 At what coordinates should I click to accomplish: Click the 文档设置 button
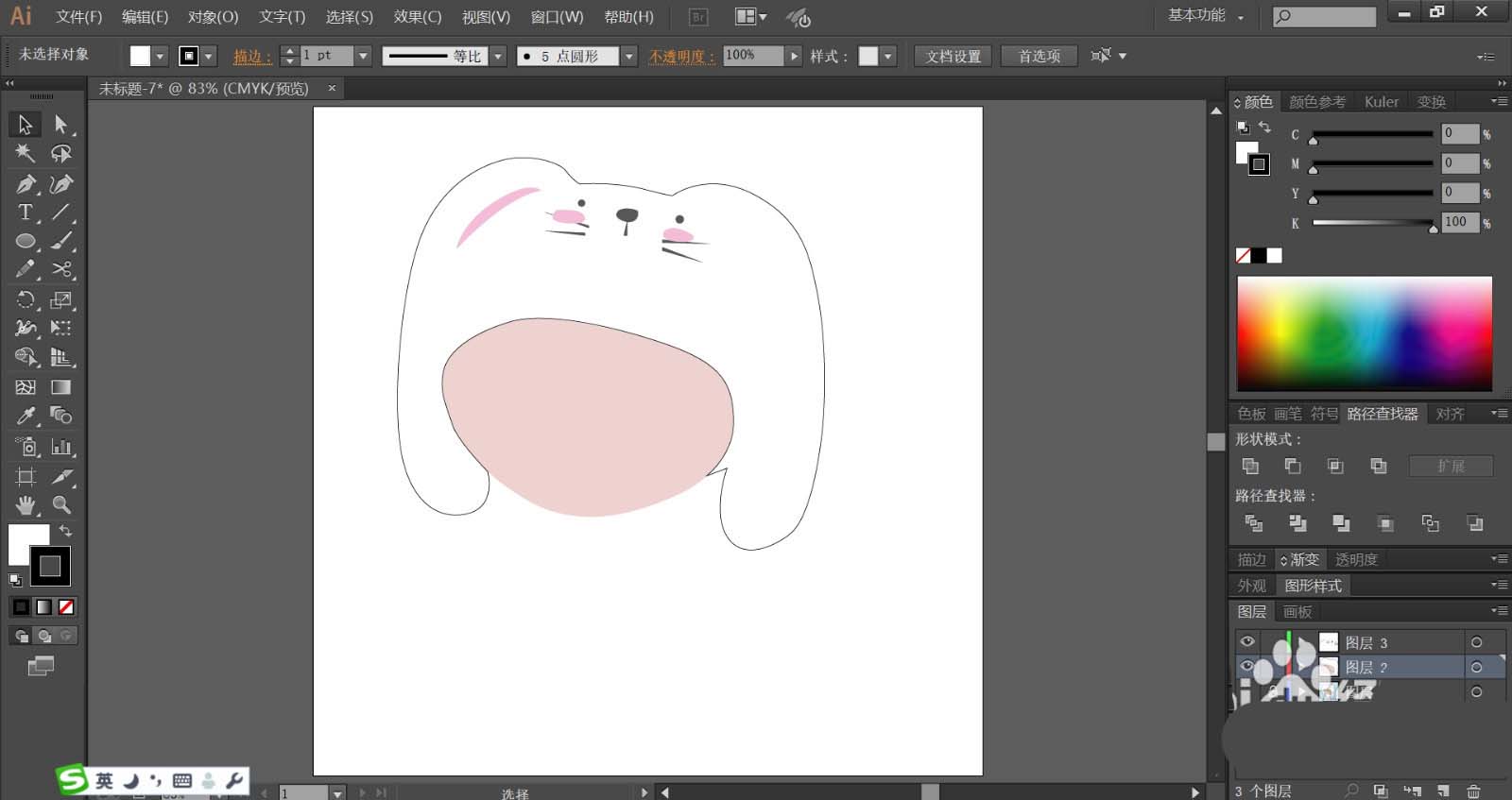point(953,56)
